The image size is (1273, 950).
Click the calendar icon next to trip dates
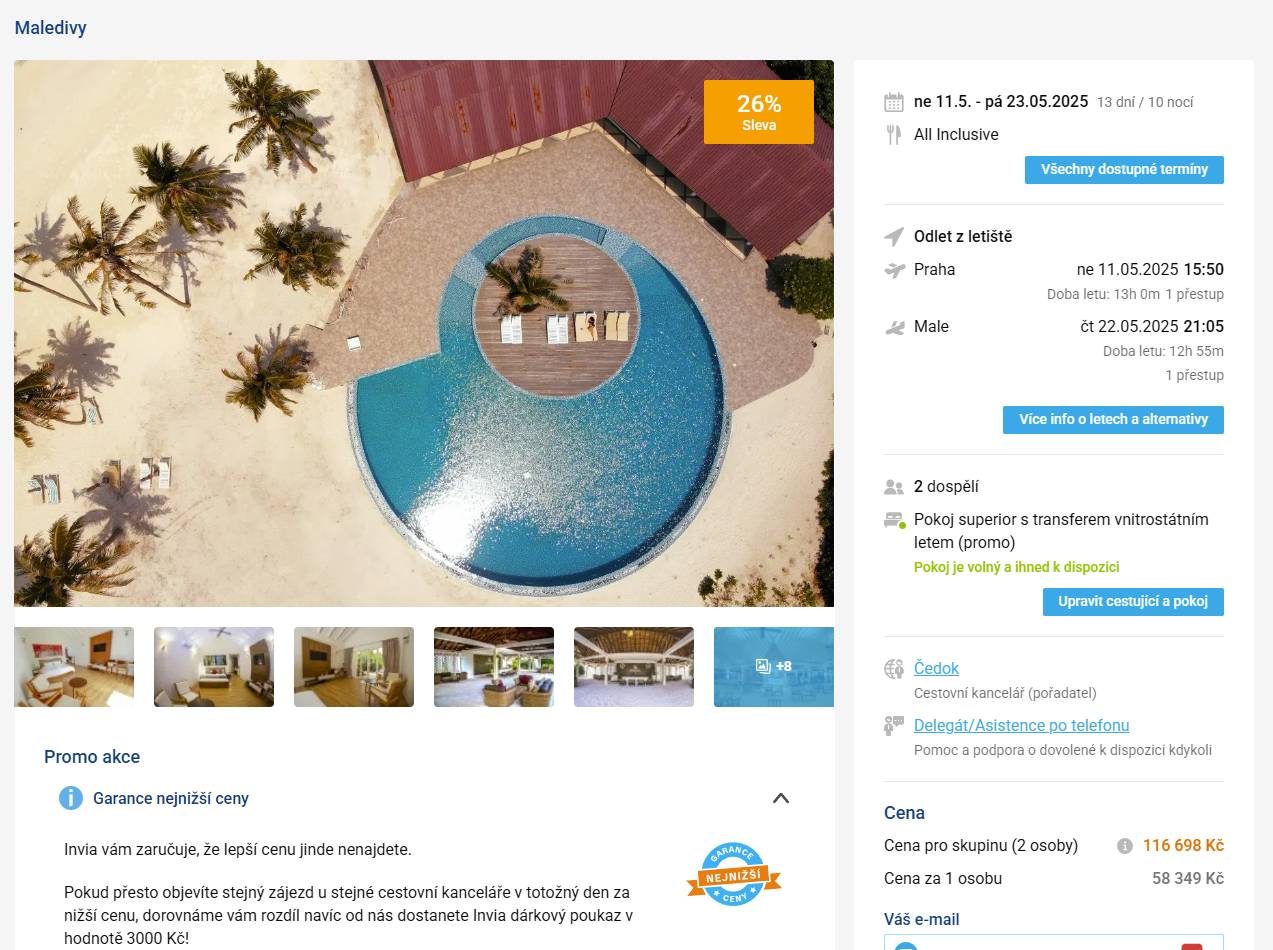click(894, 102)
